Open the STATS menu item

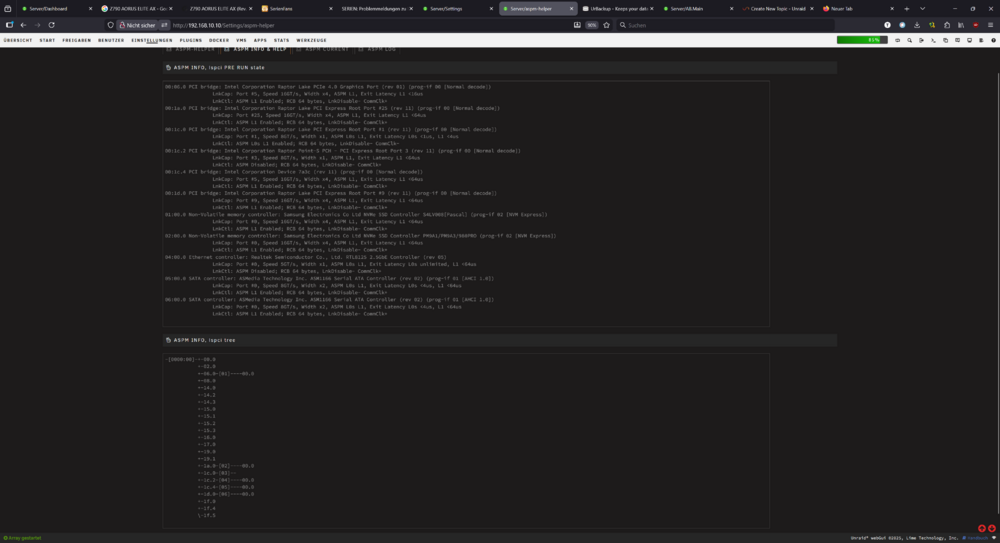pos(281,40)
